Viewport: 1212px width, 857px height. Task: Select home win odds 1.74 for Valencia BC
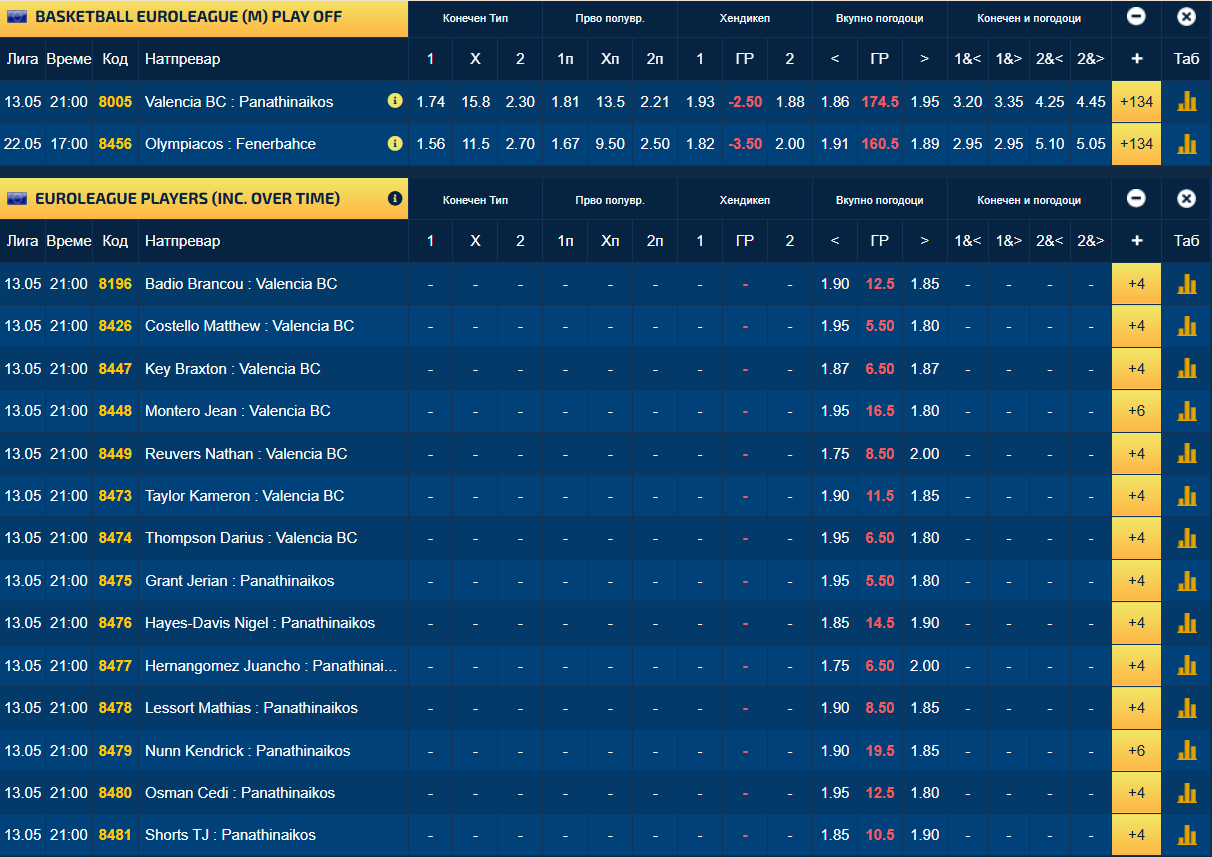[430, 102]
